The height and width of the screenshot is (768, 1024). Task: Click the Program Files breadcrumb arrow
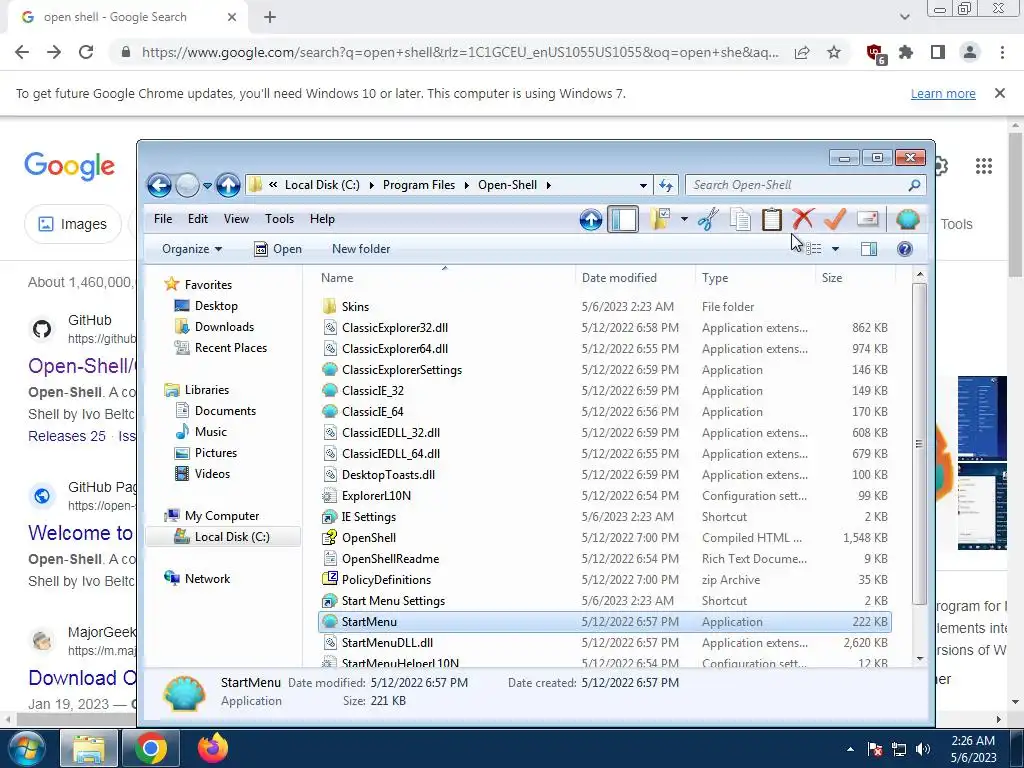pyautogui.click(x=467, y=185)
